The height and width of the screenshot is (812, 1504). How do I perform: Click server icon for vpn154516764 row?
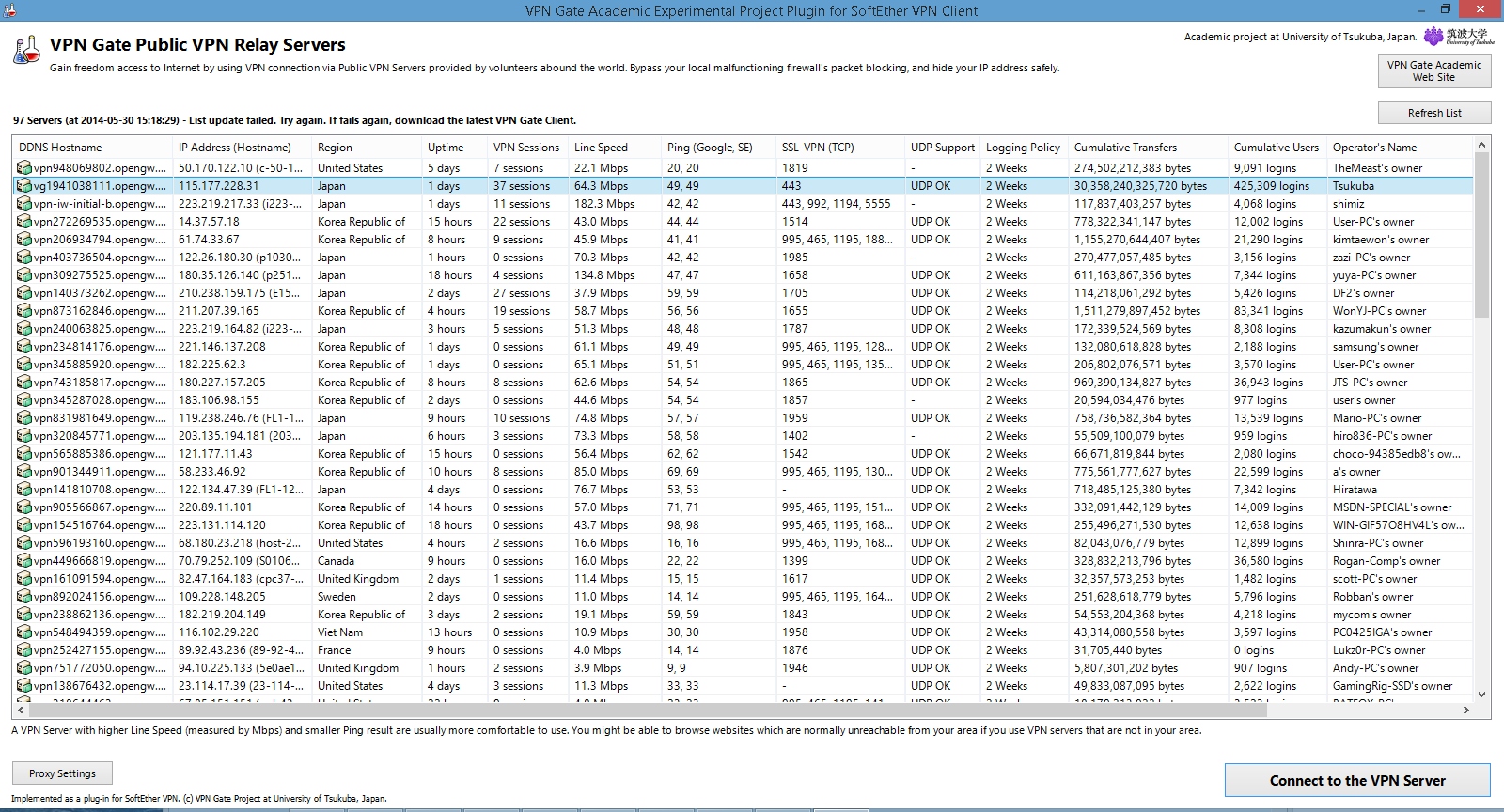tap(24, 525)
